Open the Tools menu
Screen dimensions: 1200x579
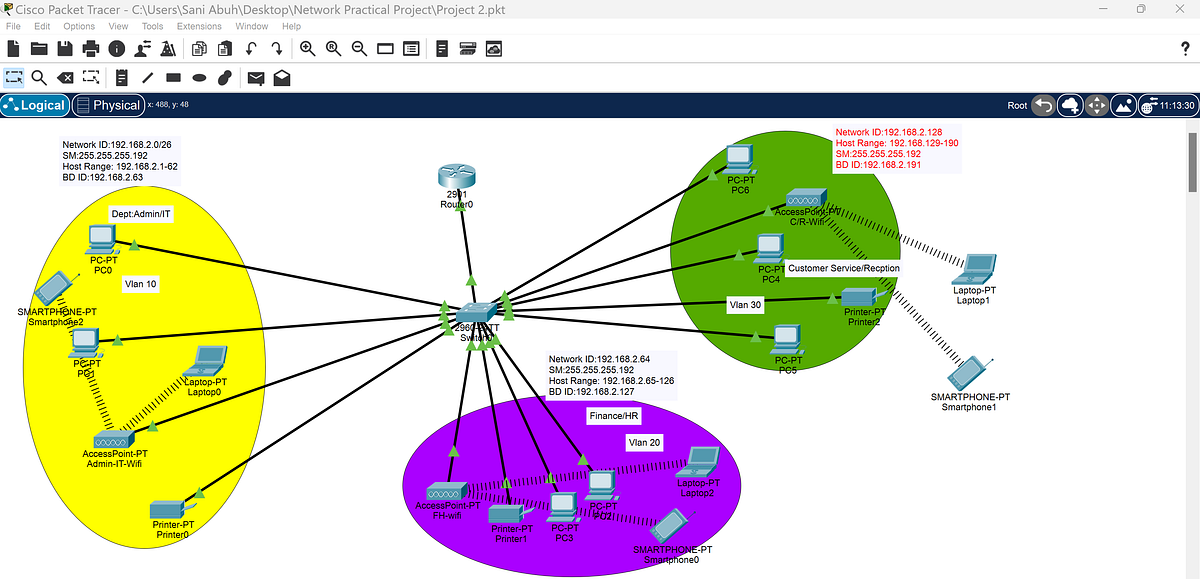tap(152, 26)
